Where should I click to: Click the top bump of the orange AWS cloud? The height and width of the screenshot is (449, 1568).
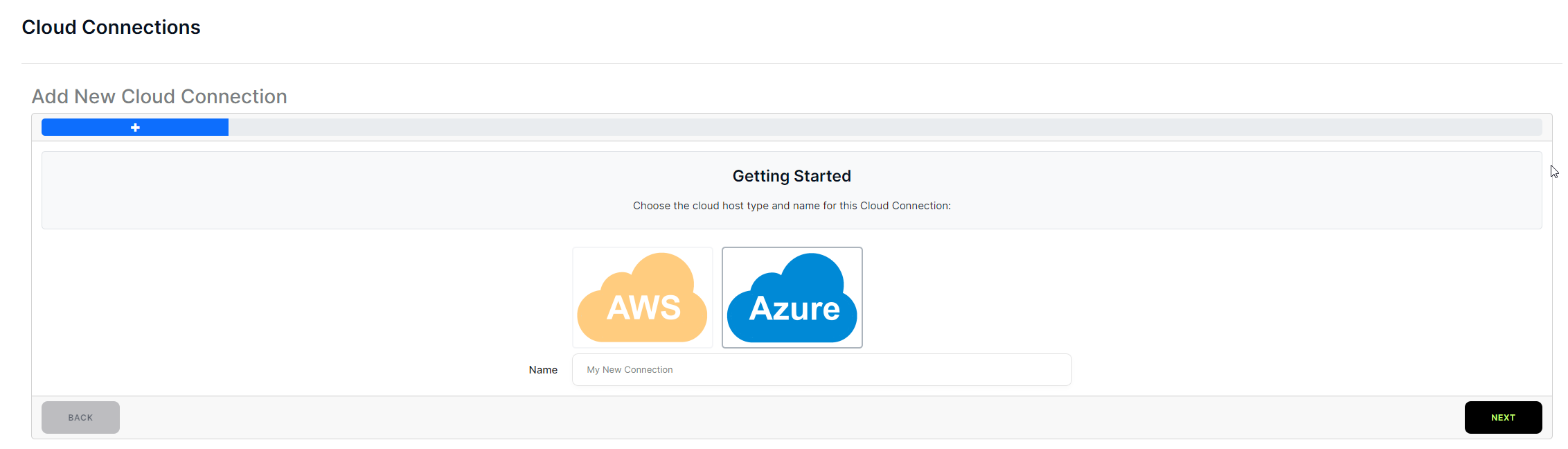click(x=662, y=267)
